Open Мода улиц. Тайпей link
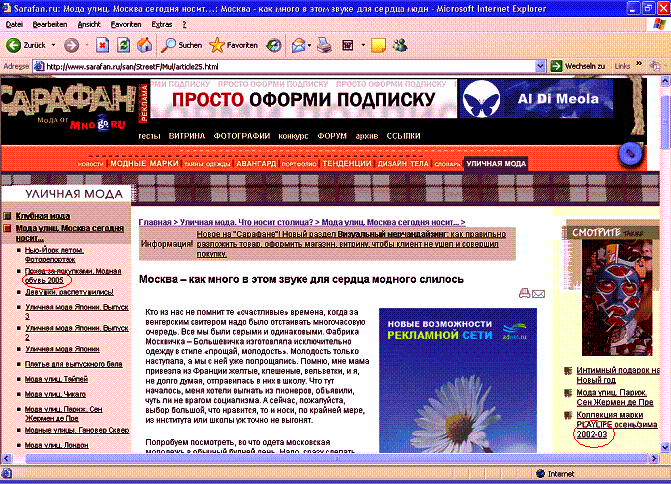This screenshot has width=671, height=484. [x=56, y=379]
